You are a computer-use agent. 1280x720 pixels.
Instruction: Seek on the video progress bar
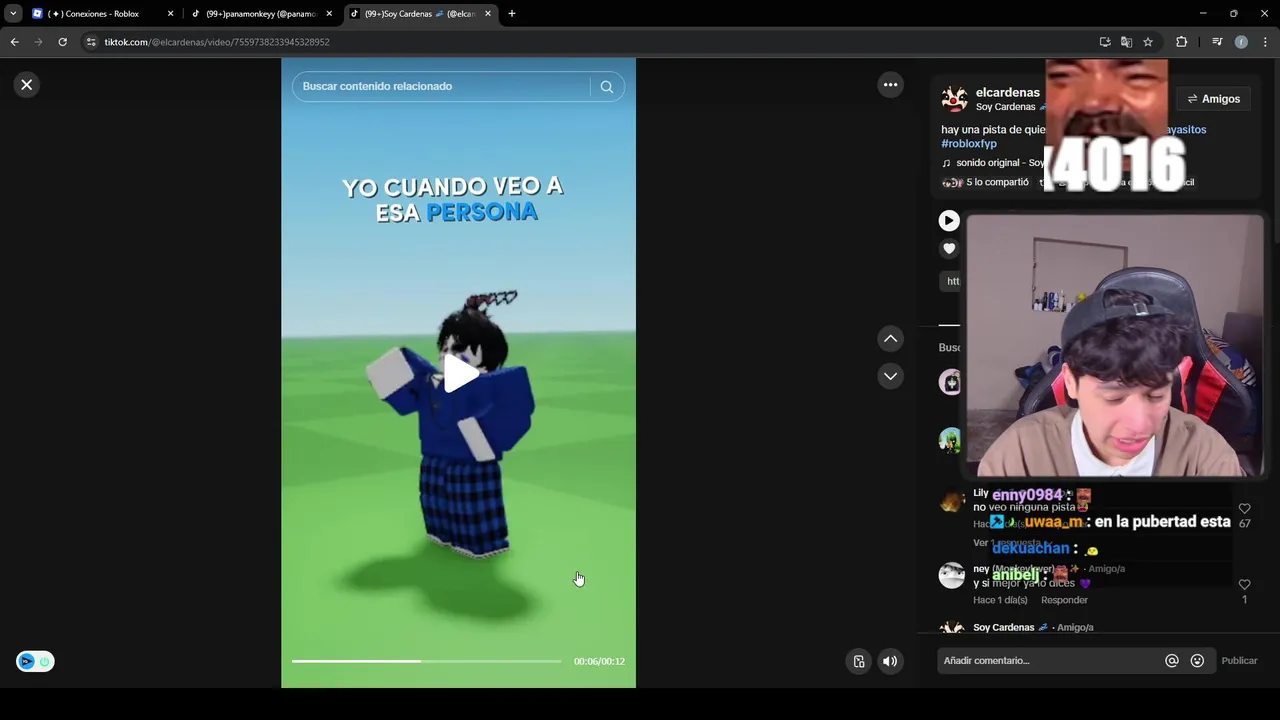pyautogui.click(x=427, y=661)
